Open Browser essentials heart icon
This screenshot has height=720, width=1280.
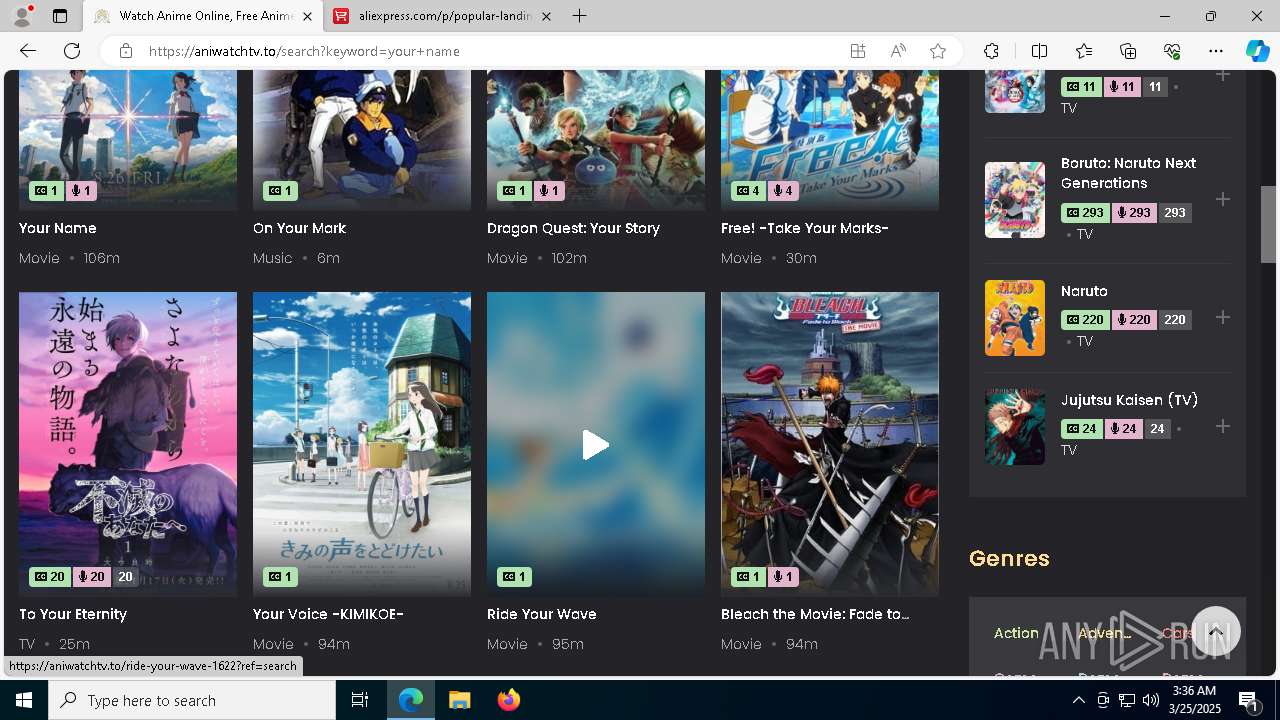click(1172, 51)
